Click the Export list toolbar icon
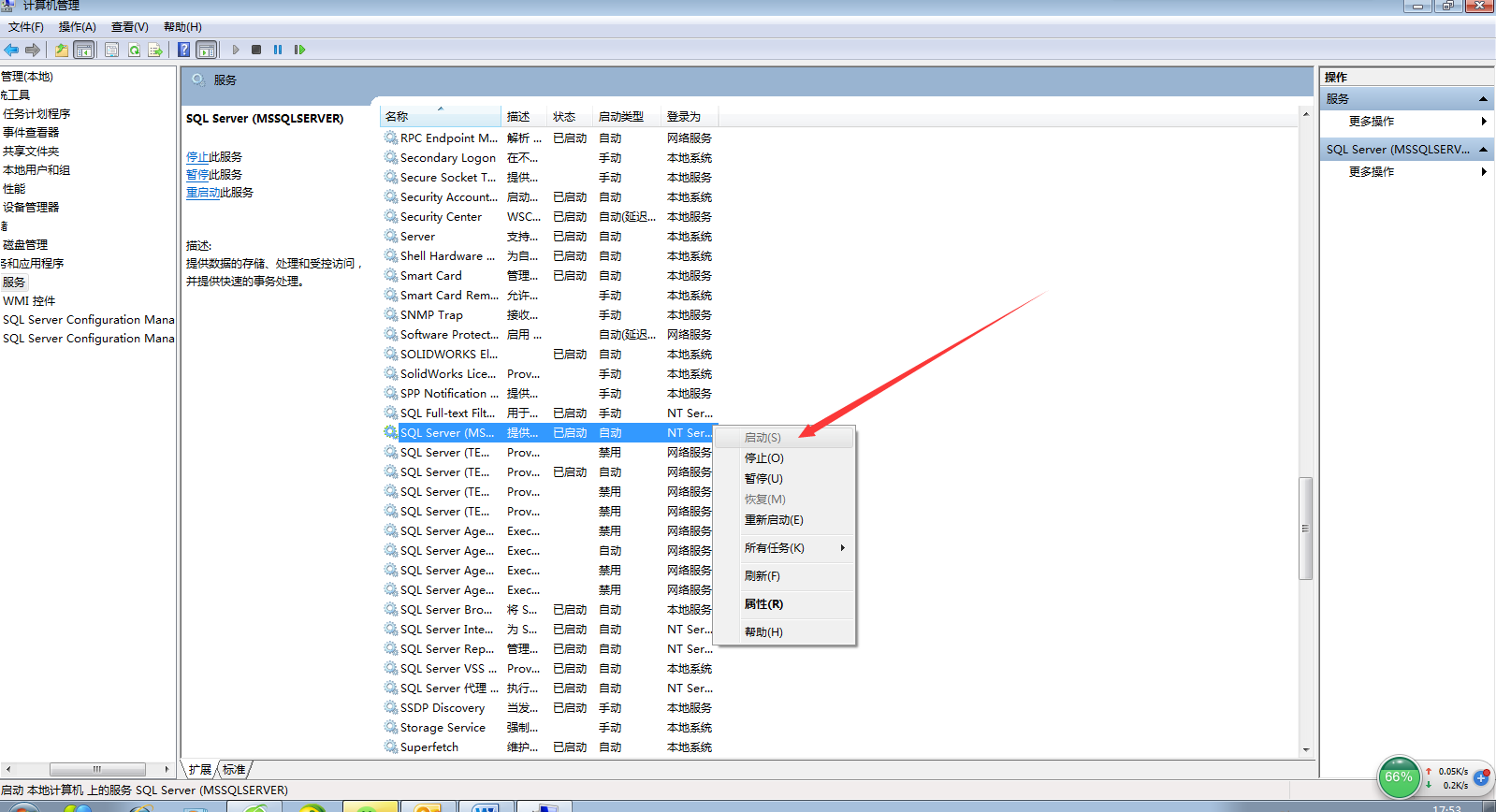Image resolution: width=1496 pixels, height=812 pixels. coord(155,50)
